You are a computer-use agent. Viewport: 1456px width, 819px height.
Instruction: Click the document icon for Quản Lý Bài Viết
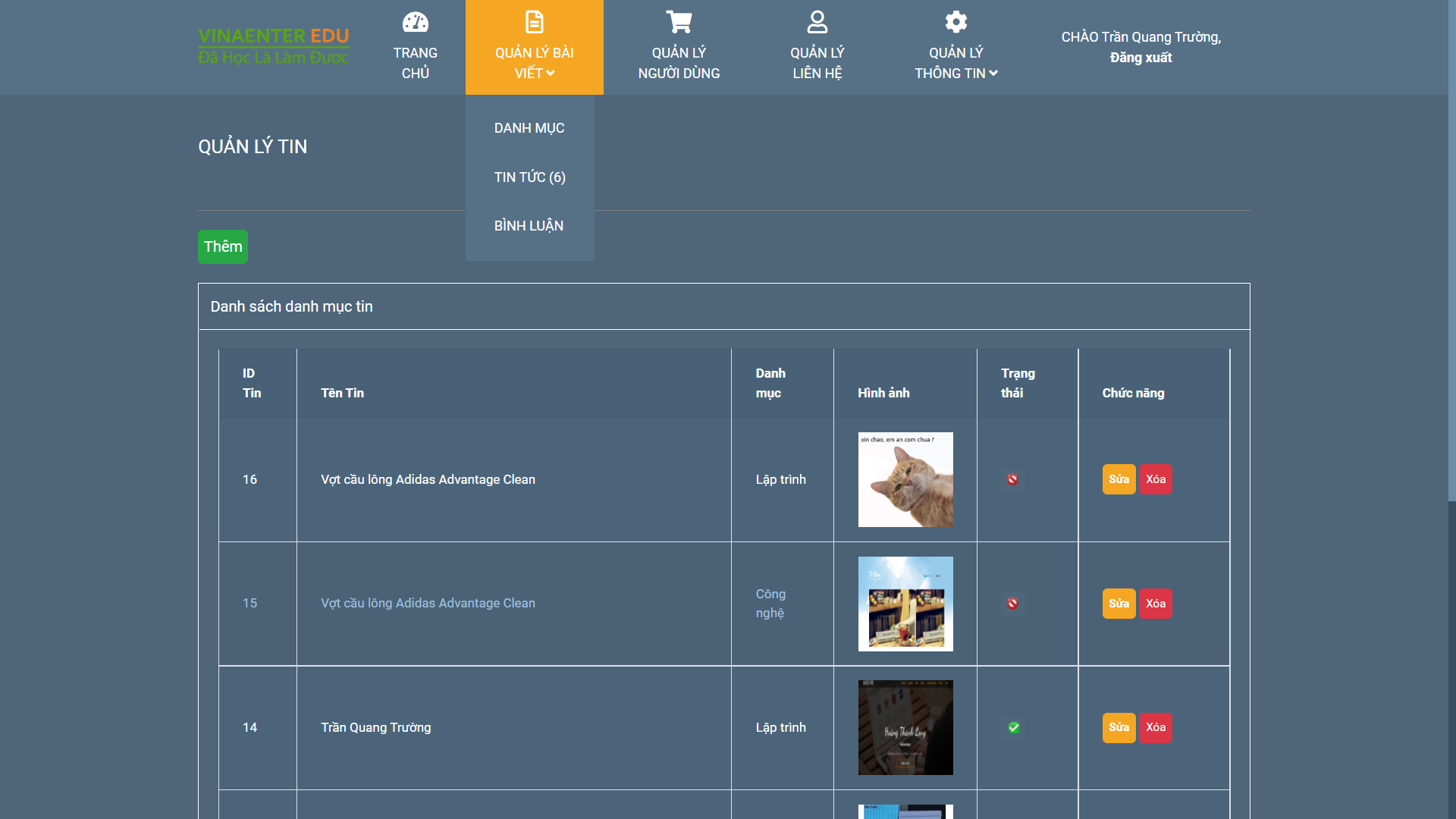(x=534, y=22)
